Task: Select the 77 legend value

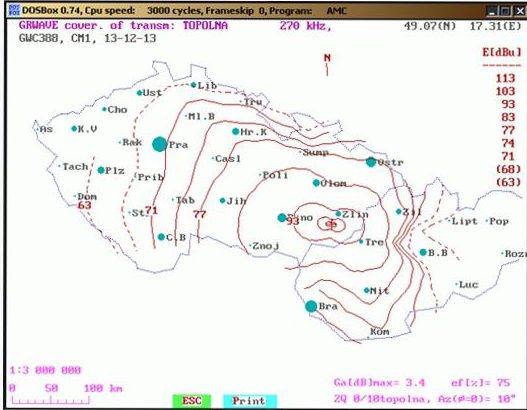Action: 508,130
